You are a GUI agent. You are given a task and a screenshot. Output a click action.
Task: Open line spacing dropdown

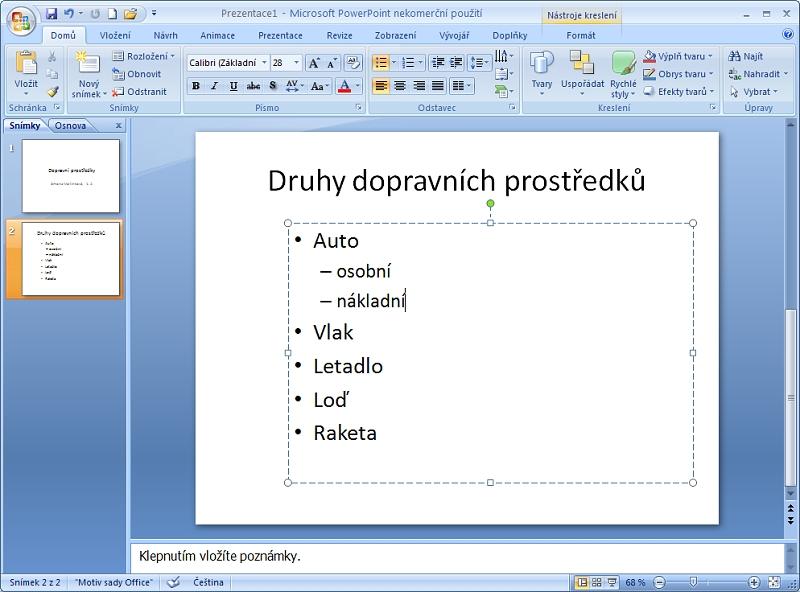[480, 63]
